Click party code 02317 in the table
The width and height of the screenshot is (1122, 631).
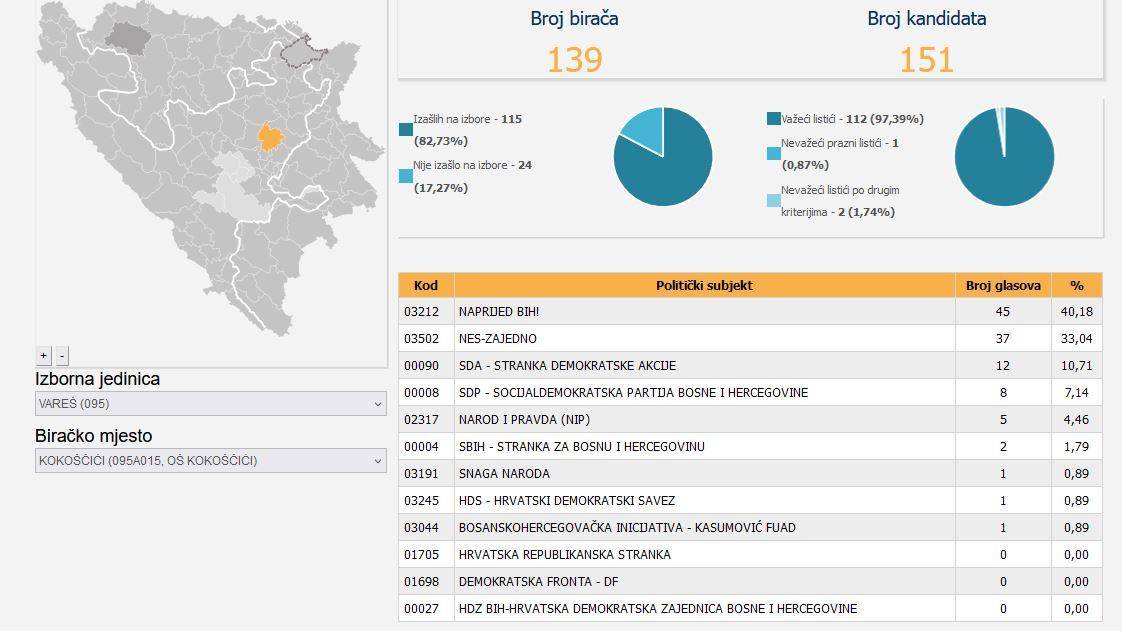[x=421, y=420]
